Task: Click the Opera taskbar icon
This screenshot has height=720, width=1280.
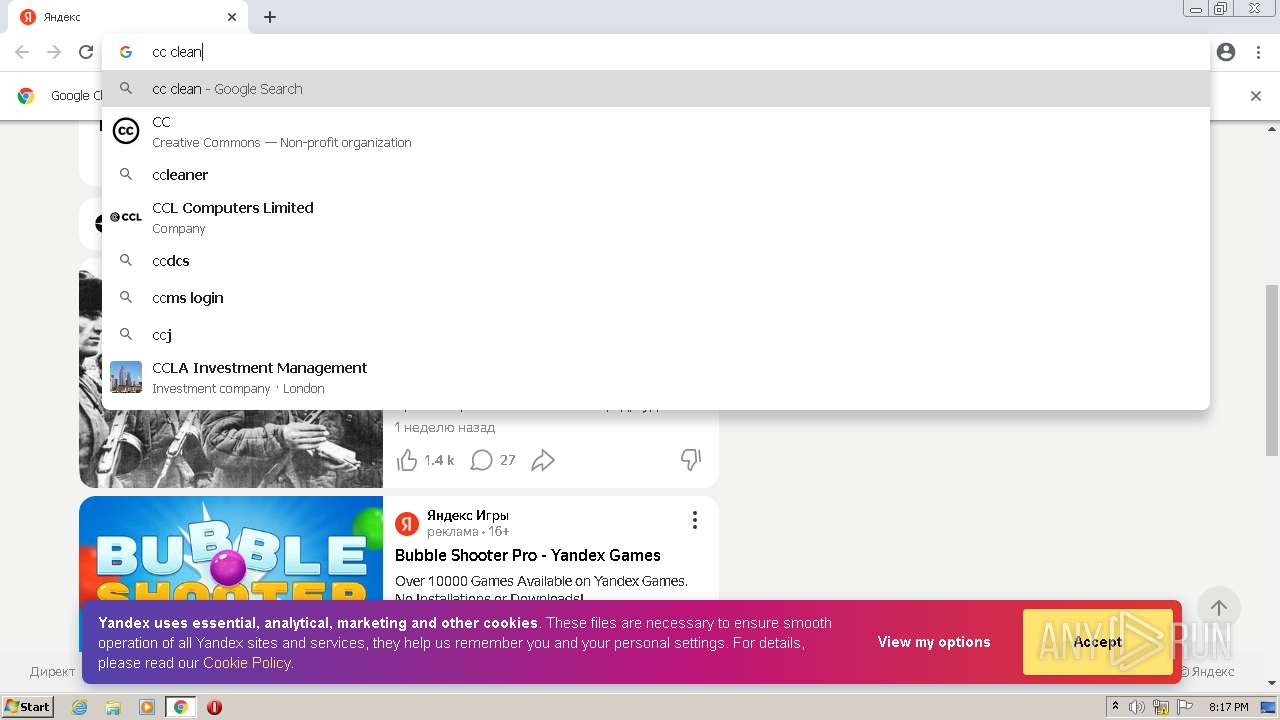Action: pyautogui.click(x=214, y=707)
